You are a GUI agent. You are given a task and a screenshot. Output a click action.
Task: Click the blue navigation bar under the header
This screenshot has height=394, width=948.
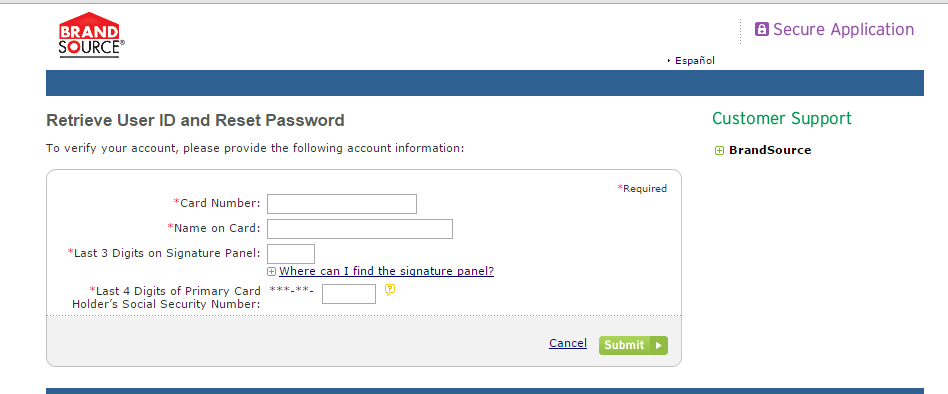click(485, 83)
